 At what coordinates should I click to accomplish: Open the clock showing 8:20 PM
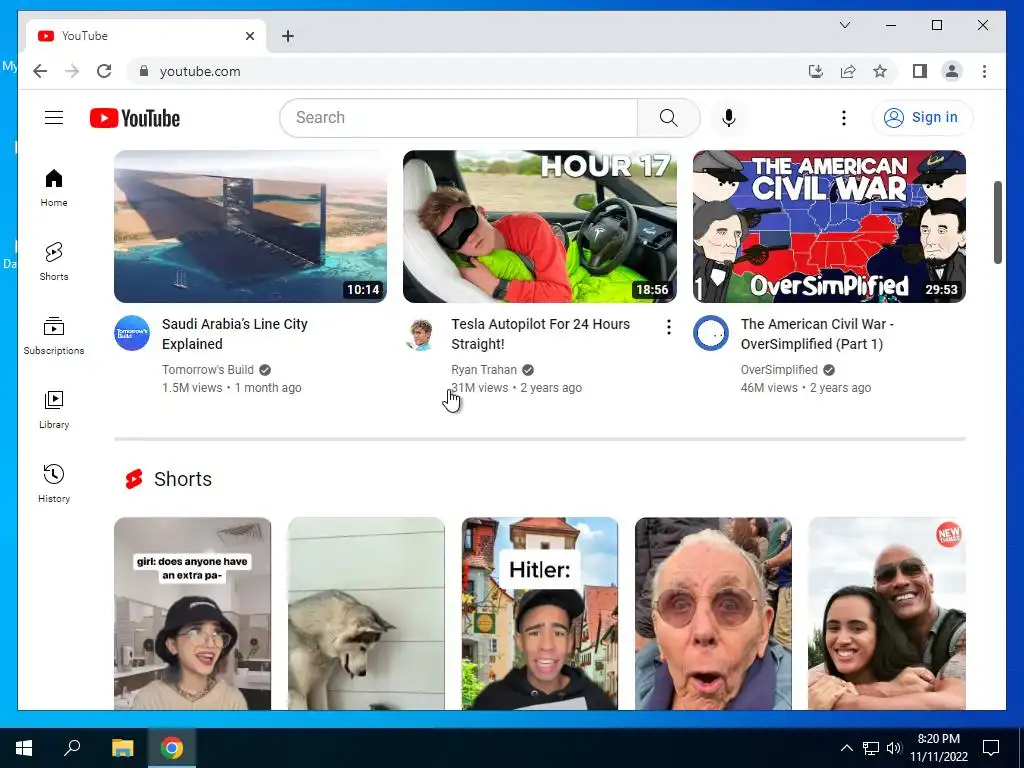click(938, 748)
